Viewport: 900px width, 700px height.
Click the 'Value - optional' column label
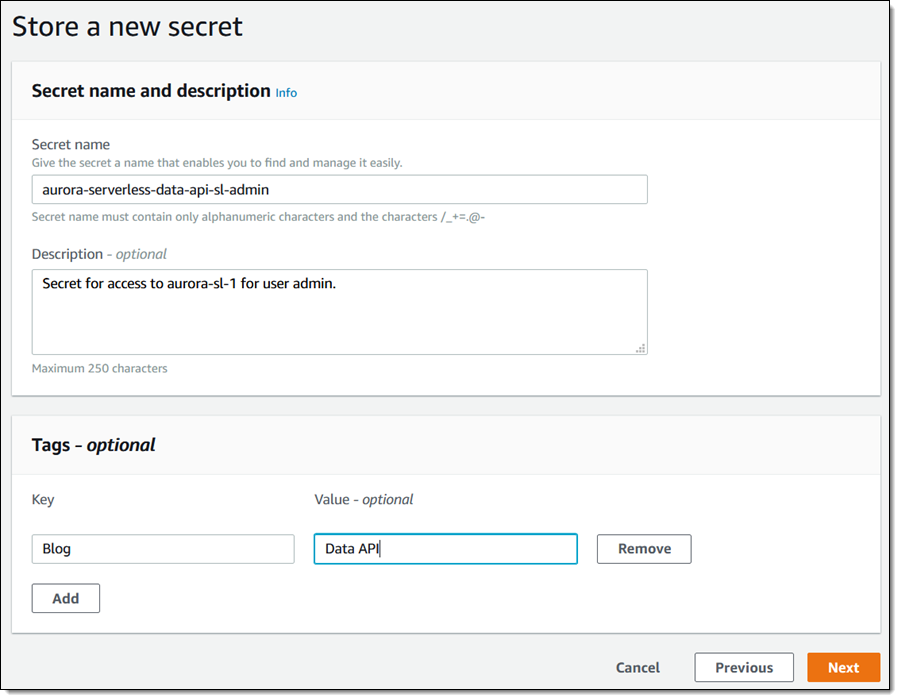point(363,499)
